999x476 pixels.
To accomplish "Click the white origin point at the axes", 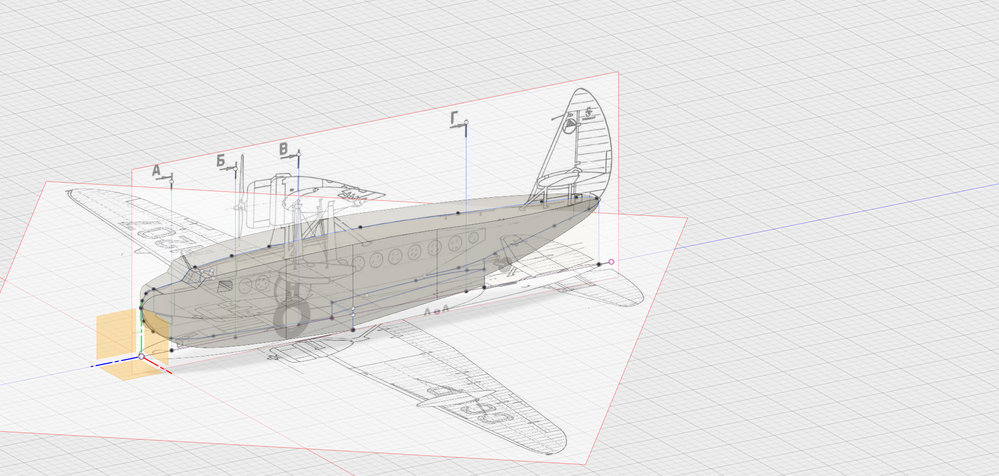I will [x=141, y=356].
